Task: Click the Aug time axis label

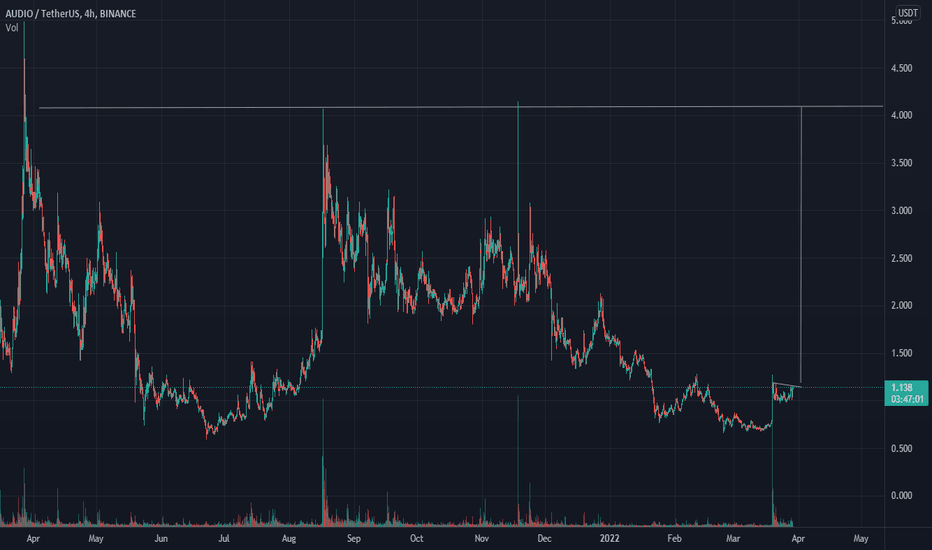Action: (x=289, y=539)
